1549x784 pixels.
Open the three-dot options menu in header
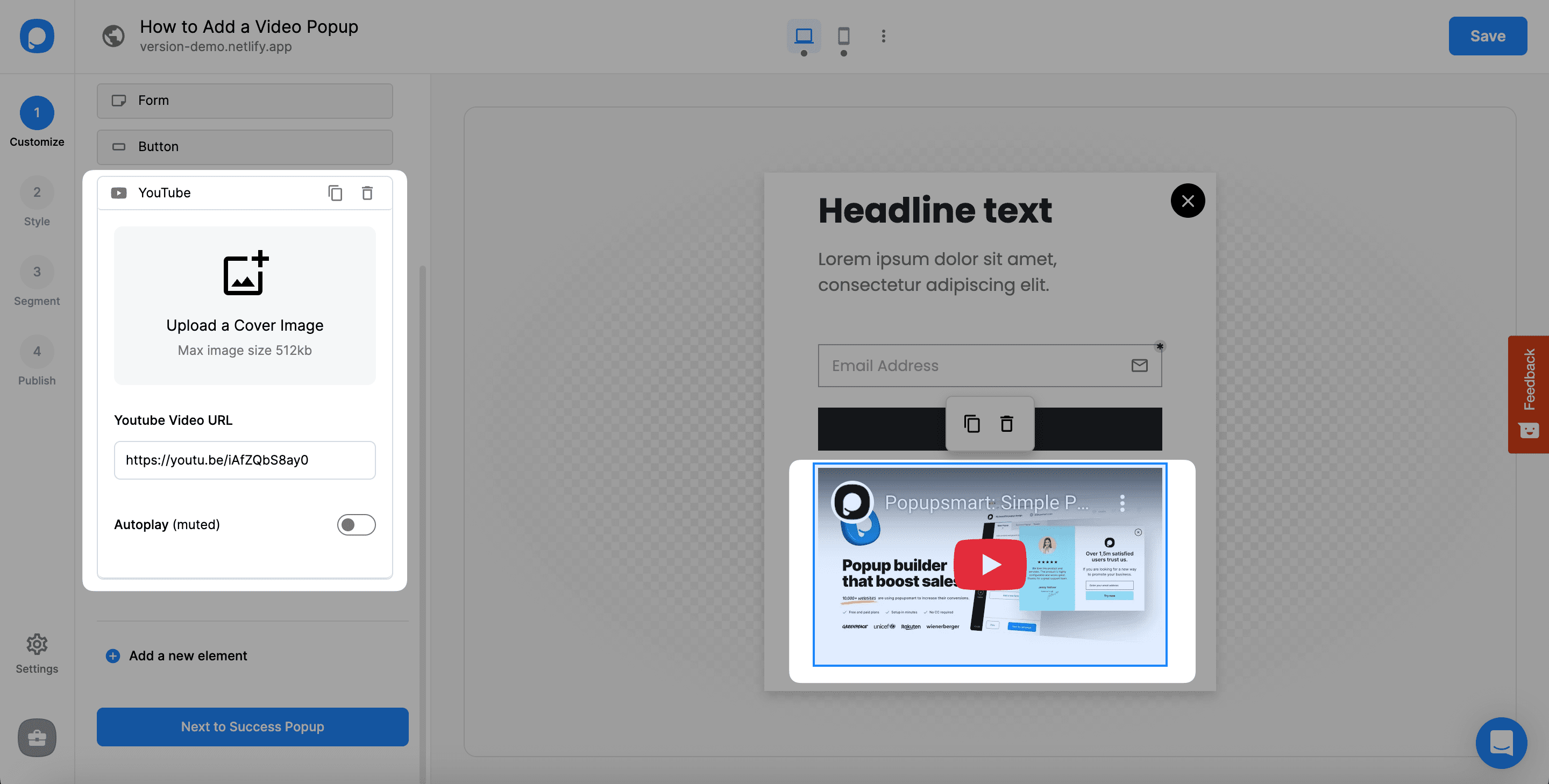[x=883, y=36]
